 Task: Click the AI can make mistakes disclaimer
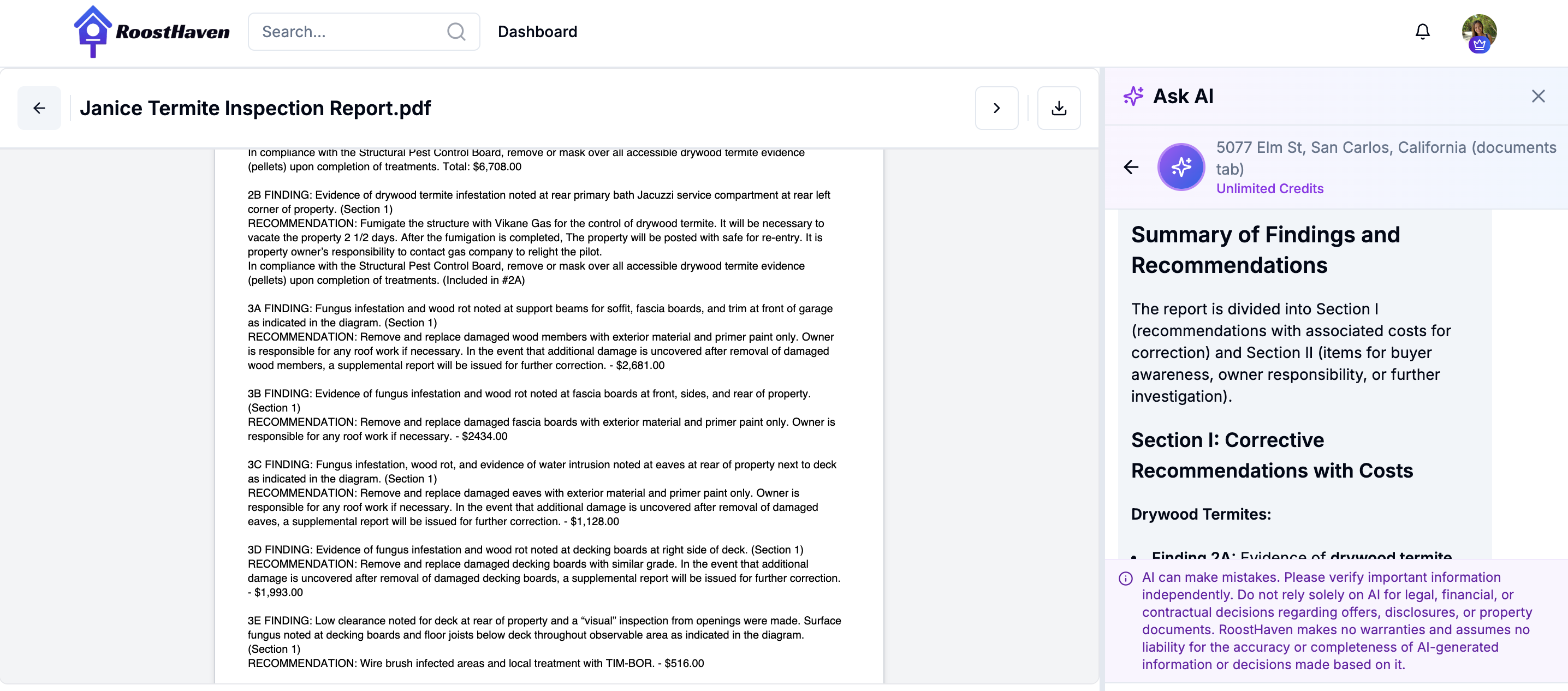1336,621
